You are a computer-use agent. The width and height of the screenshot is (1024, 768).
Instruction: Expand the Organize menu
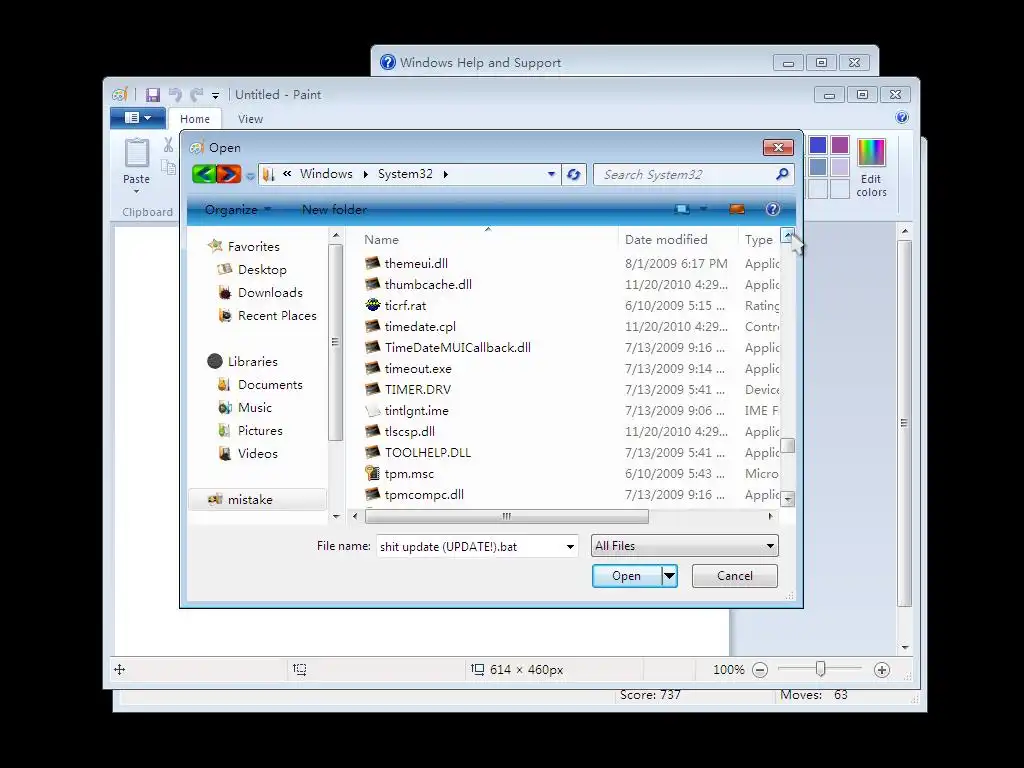click(x=238, y=210)
